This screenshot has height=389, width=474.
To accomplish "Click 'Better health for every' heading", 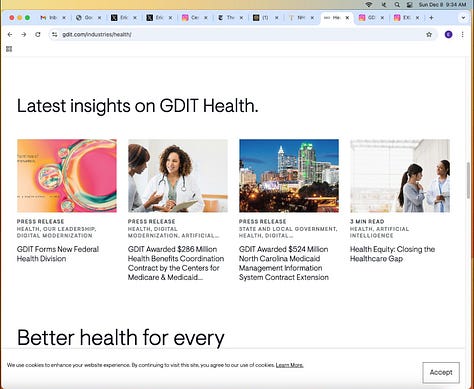I will (x=121, y=338).
